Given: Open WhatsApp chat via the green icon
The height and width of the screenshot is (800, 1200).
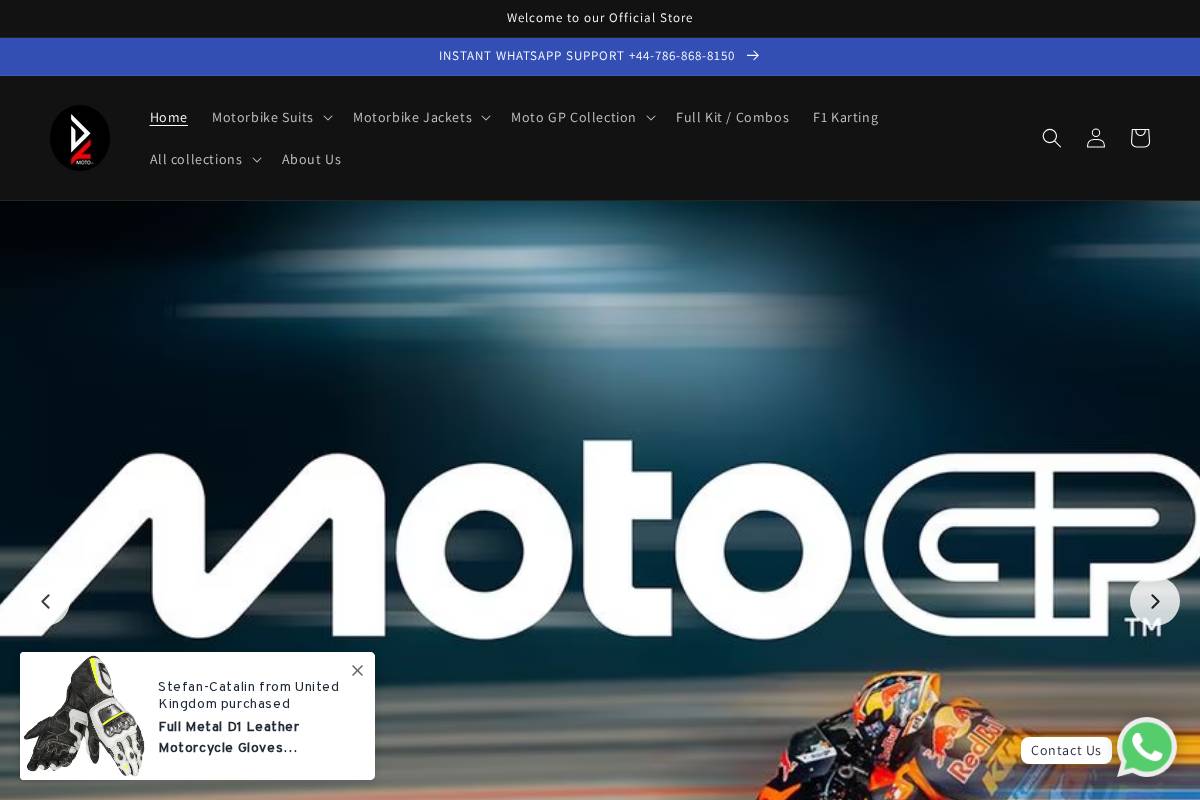Looking at the screenshot, I should (x=1146, y=747).
